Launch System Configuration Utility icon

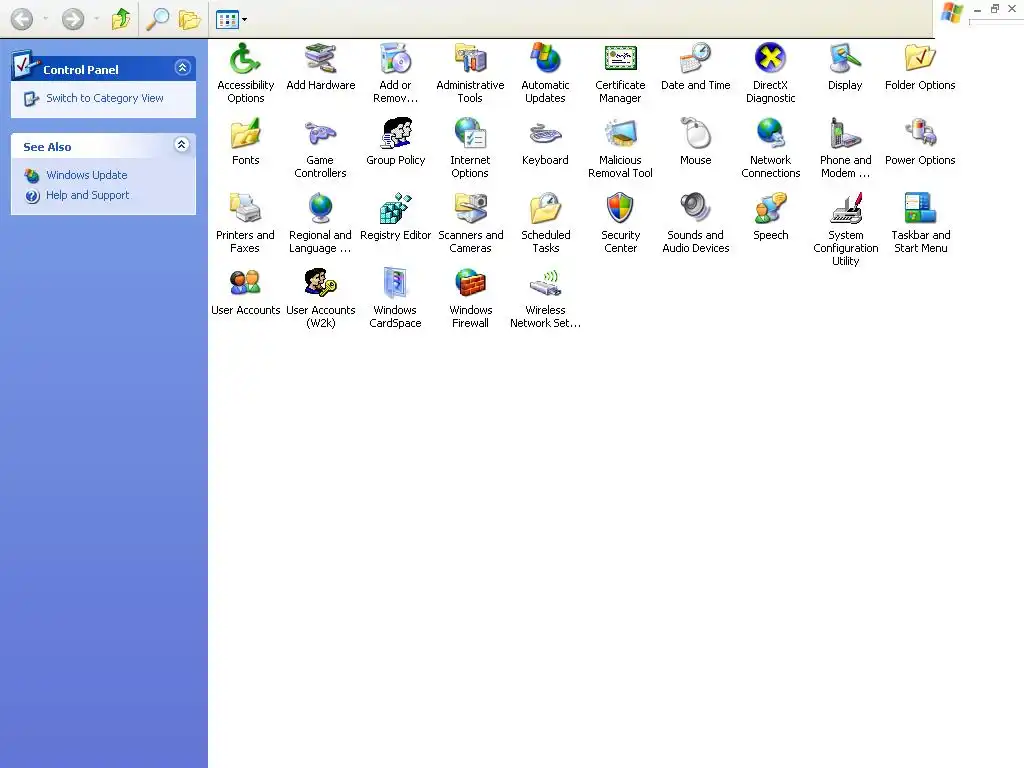[x=845, y=209]
